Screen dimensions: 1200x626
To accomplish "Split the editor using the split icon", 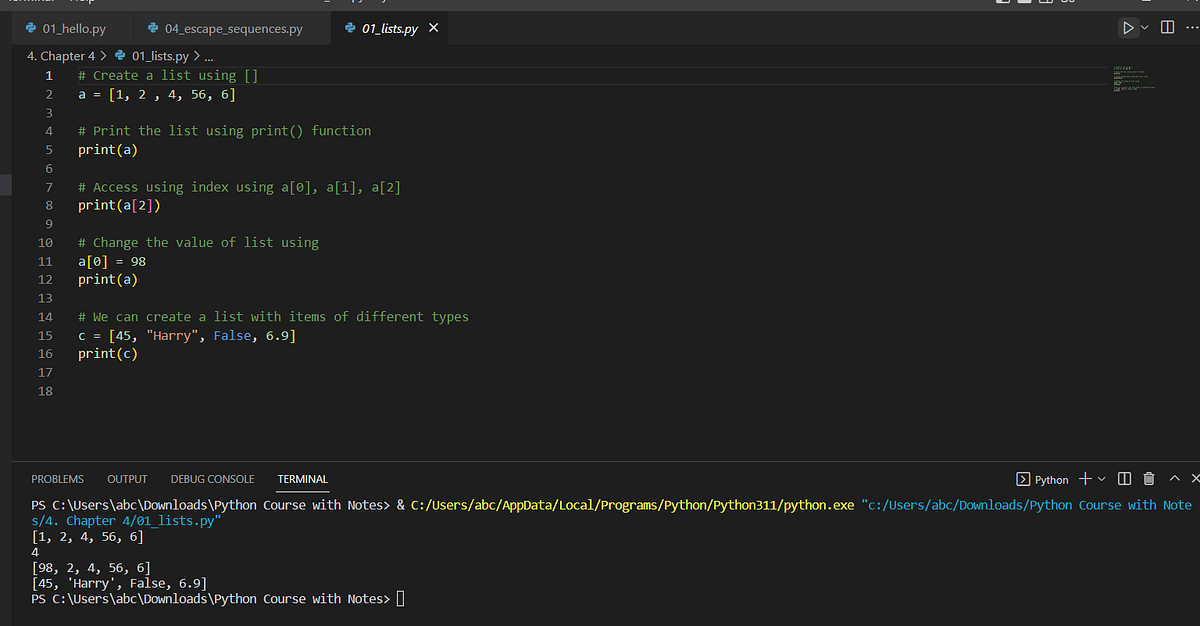I will pos(1167,27).
